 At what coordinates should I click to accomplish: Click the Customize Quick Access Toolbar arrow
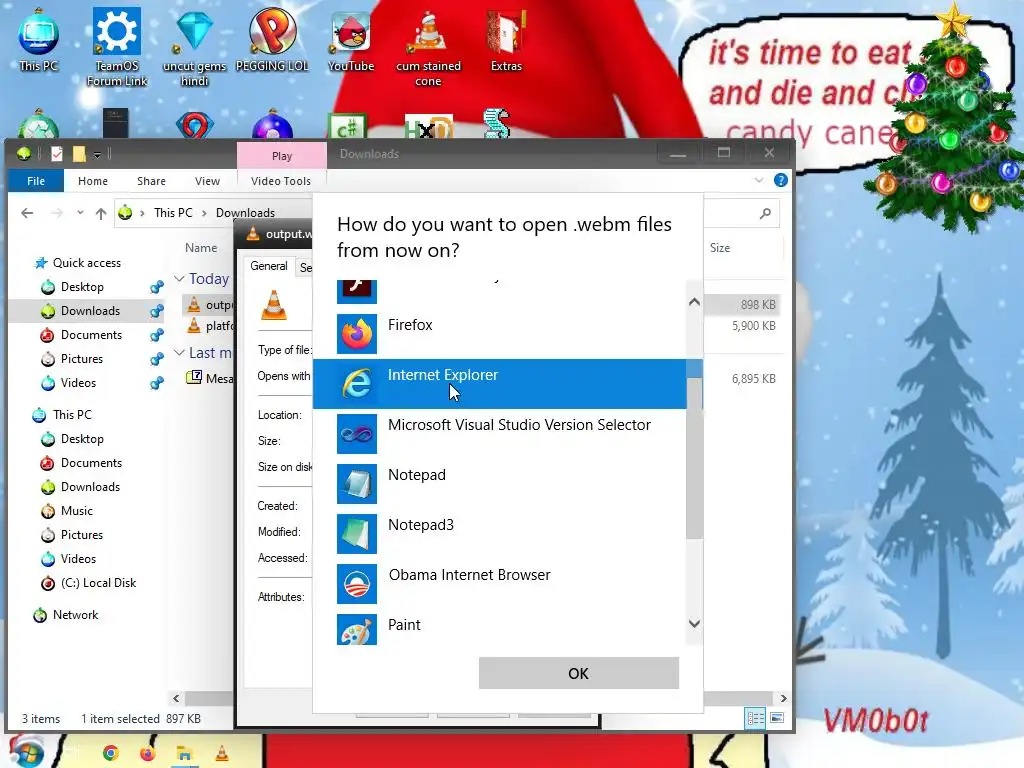point(97,154)
